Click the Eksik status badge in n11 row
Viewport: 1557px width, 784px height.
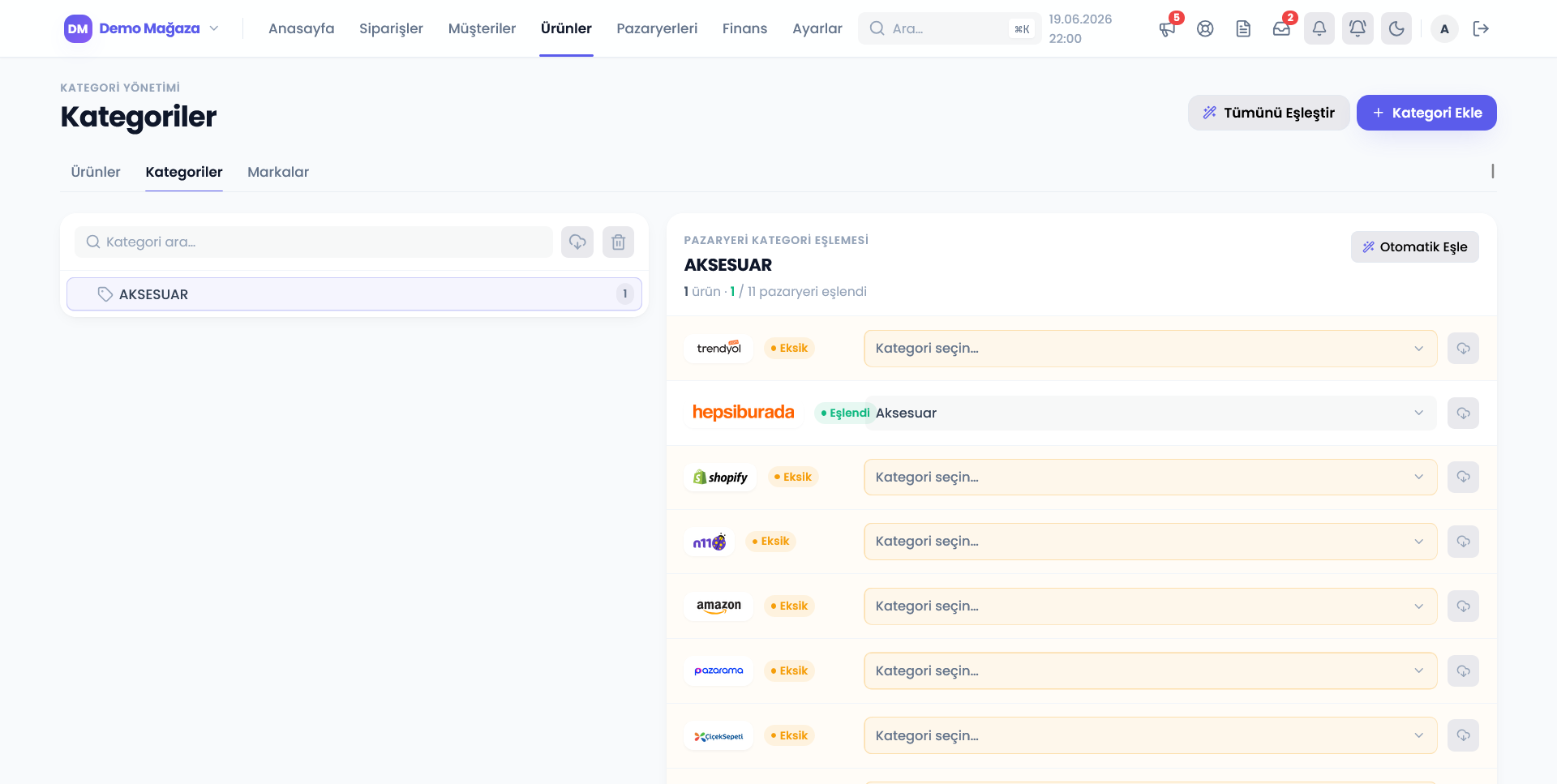pos(770,541)
